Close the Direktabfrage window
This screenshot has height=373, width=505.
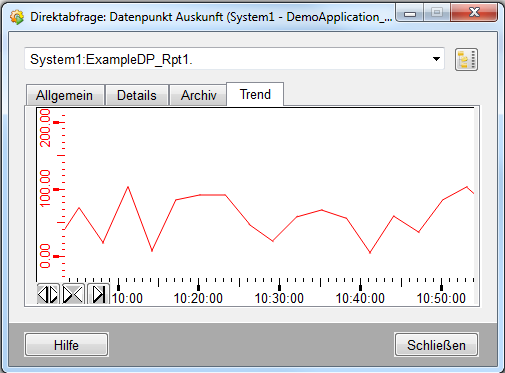point(474,13)
